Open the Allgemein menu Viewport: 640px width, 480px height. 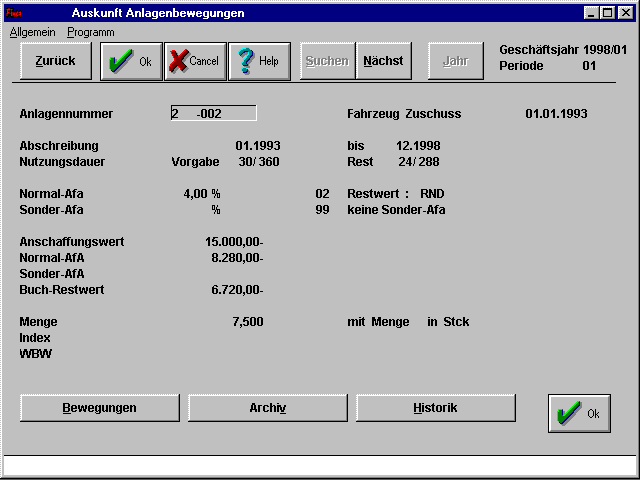tap(32, 32)
